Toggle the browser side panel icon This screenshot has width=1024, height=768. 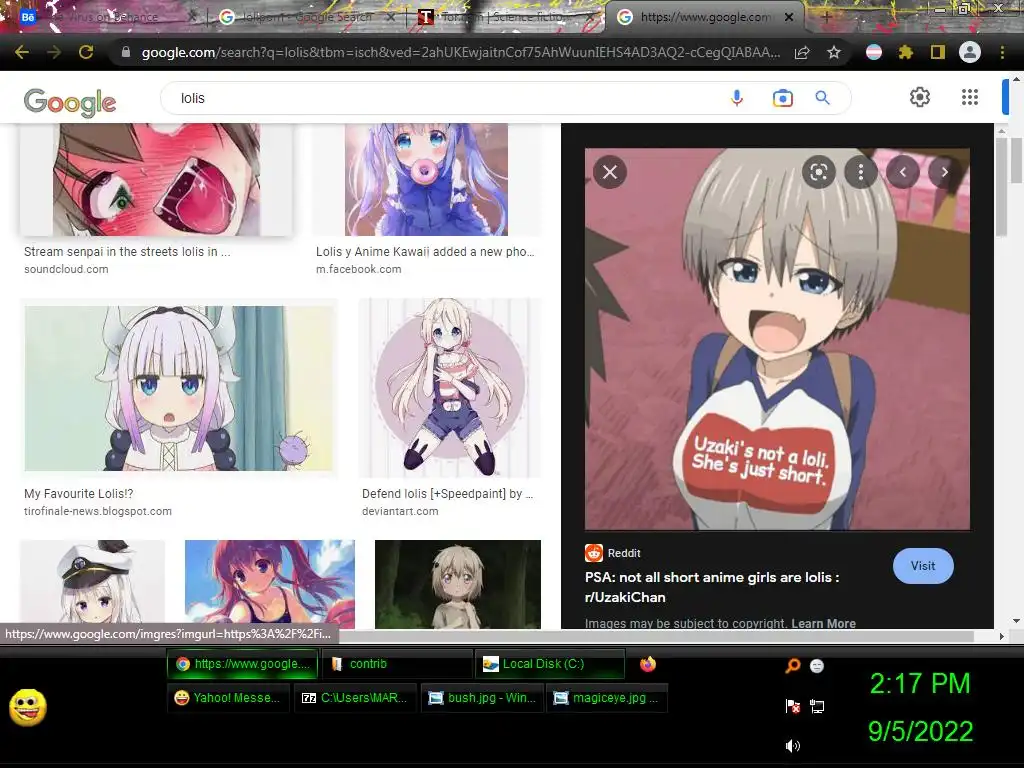938,52
